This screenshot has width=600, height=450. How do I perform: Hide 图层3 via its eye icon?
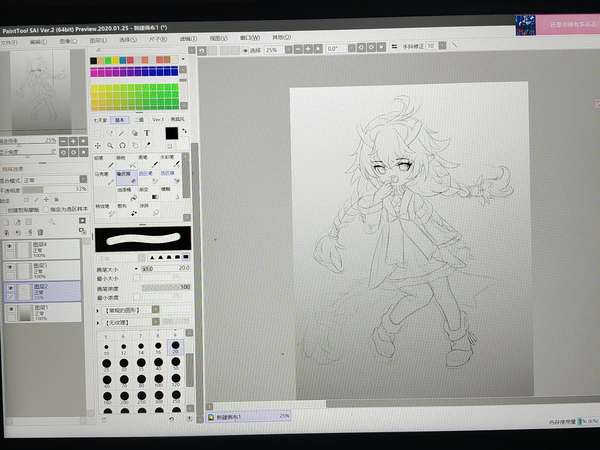pos(10,267)
